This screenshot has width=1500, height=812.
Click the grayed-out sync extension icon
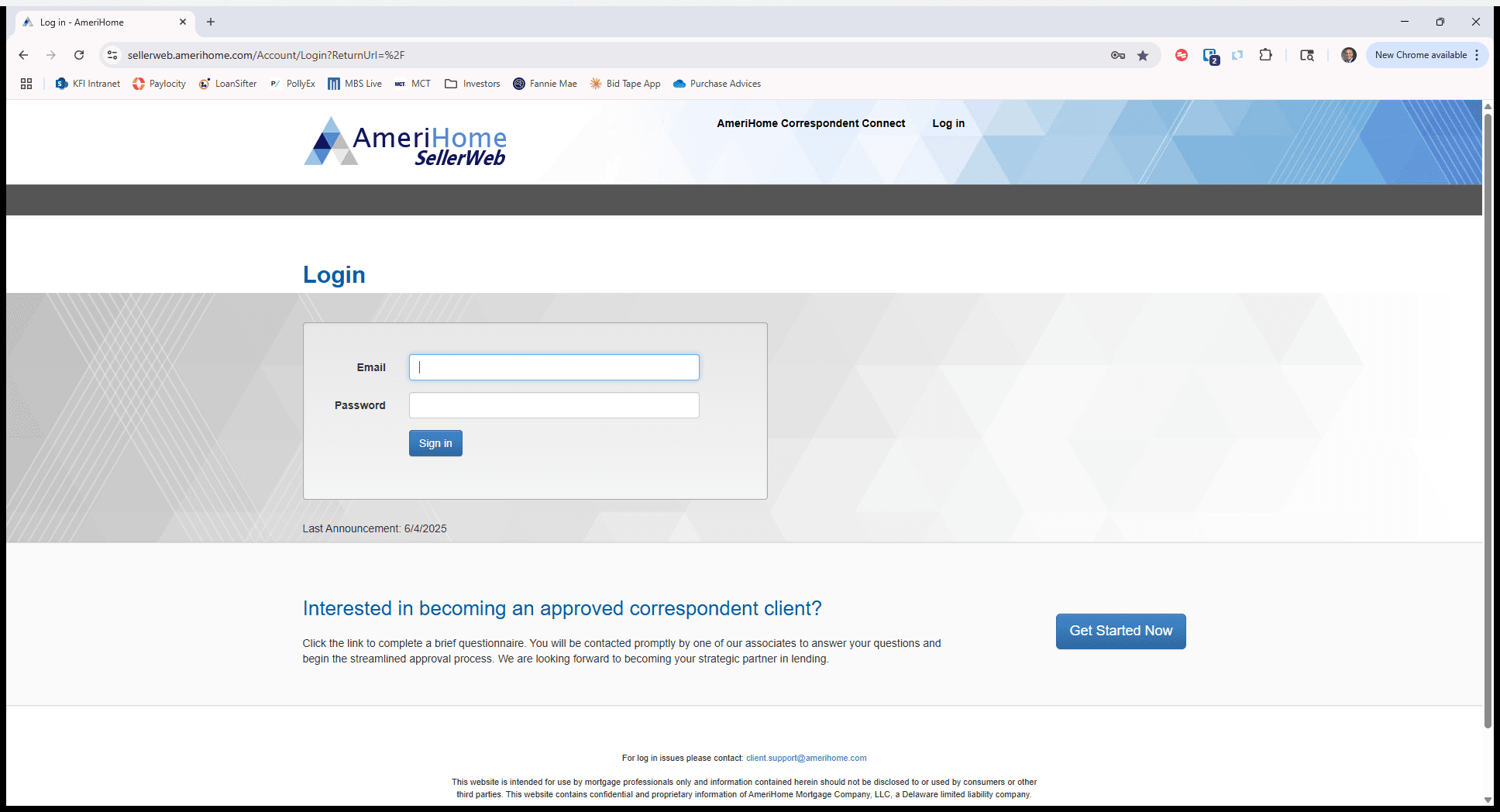[1237, 55]
